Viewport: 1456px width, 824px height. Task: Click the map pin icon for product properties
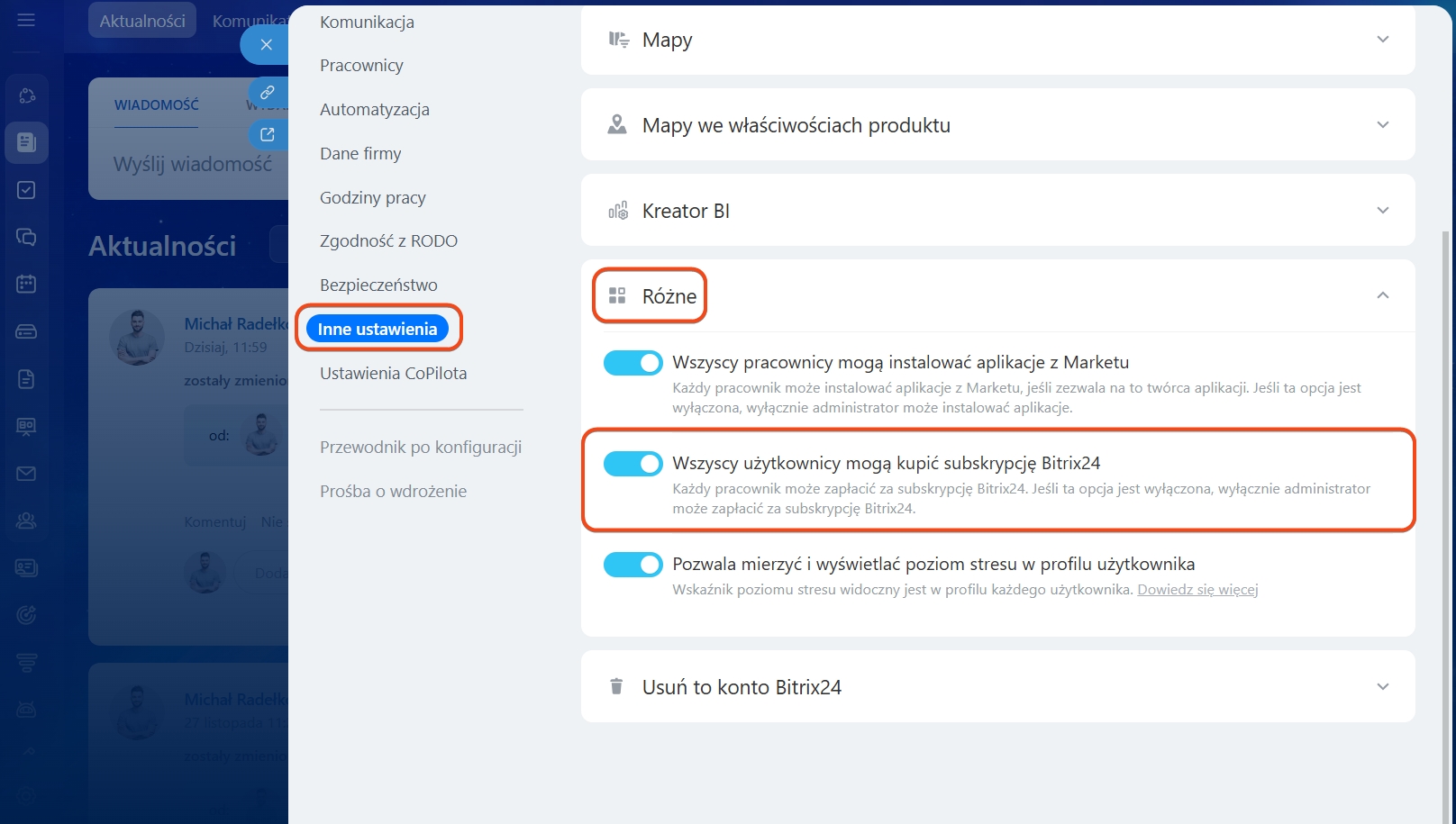tap(617, 124)
